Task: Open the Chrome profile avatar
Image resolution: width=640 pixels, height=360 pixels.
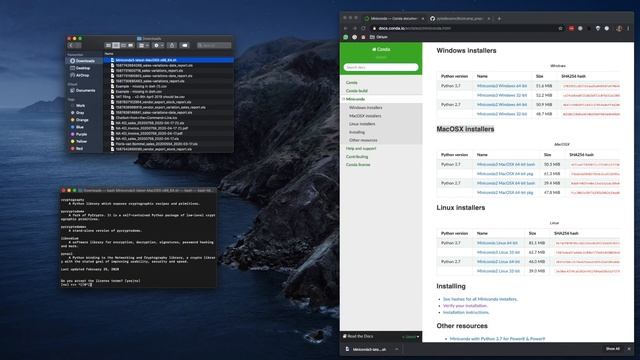Action: (x=619, y=28)
